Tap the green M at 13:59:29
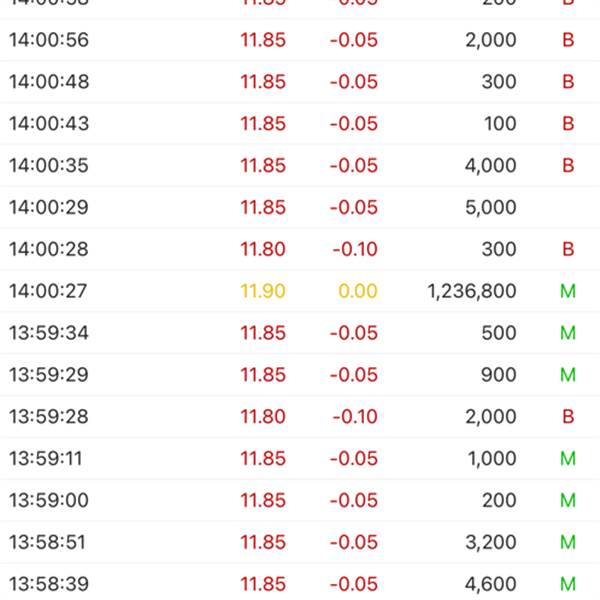 coord(568,375)
